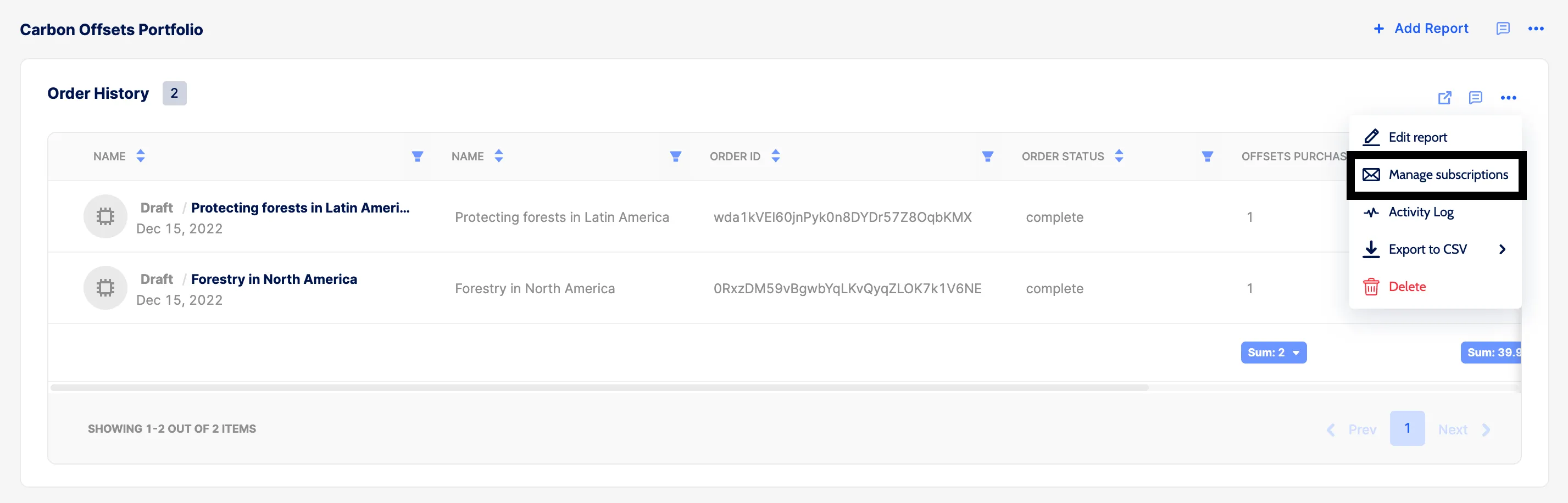Click the horizontal scrollbar under the table

coord(599,388)
